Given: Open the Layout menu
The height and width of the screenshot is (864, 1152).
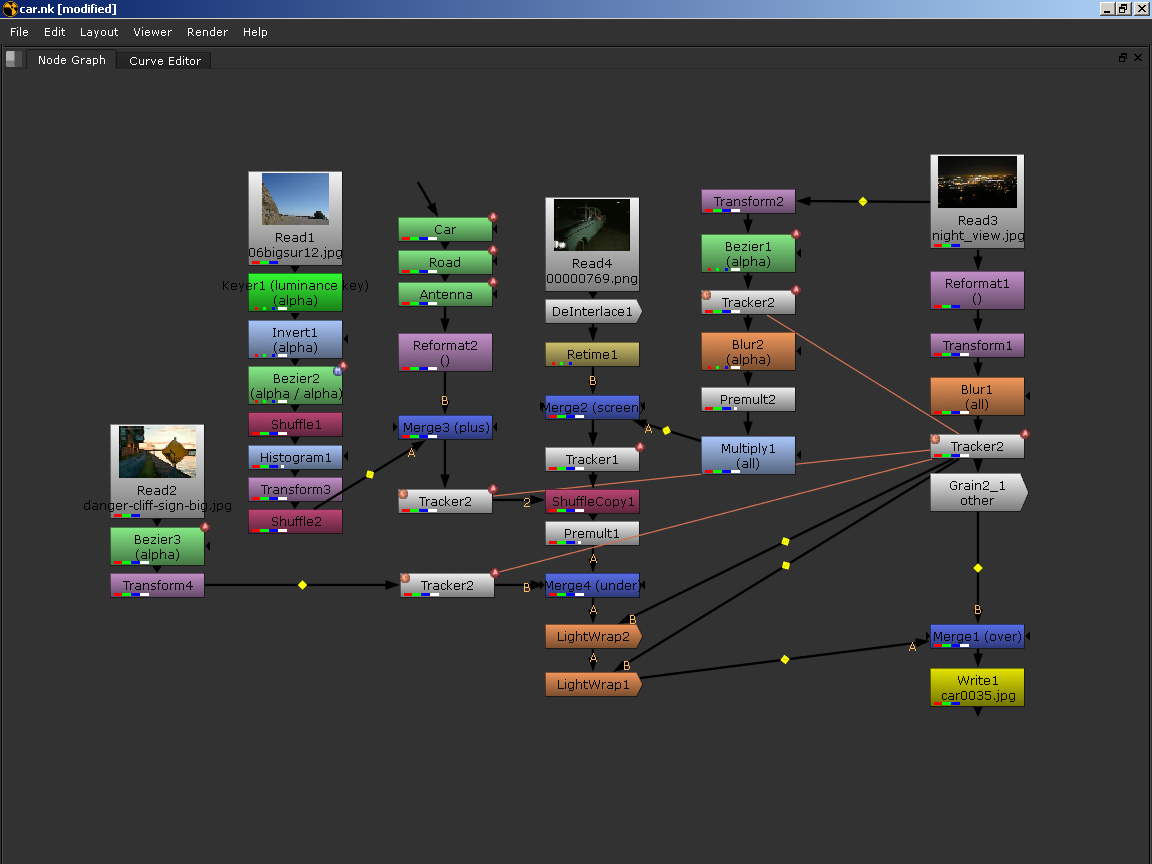Looking at the screenshot, I should [x=99, y=32].
